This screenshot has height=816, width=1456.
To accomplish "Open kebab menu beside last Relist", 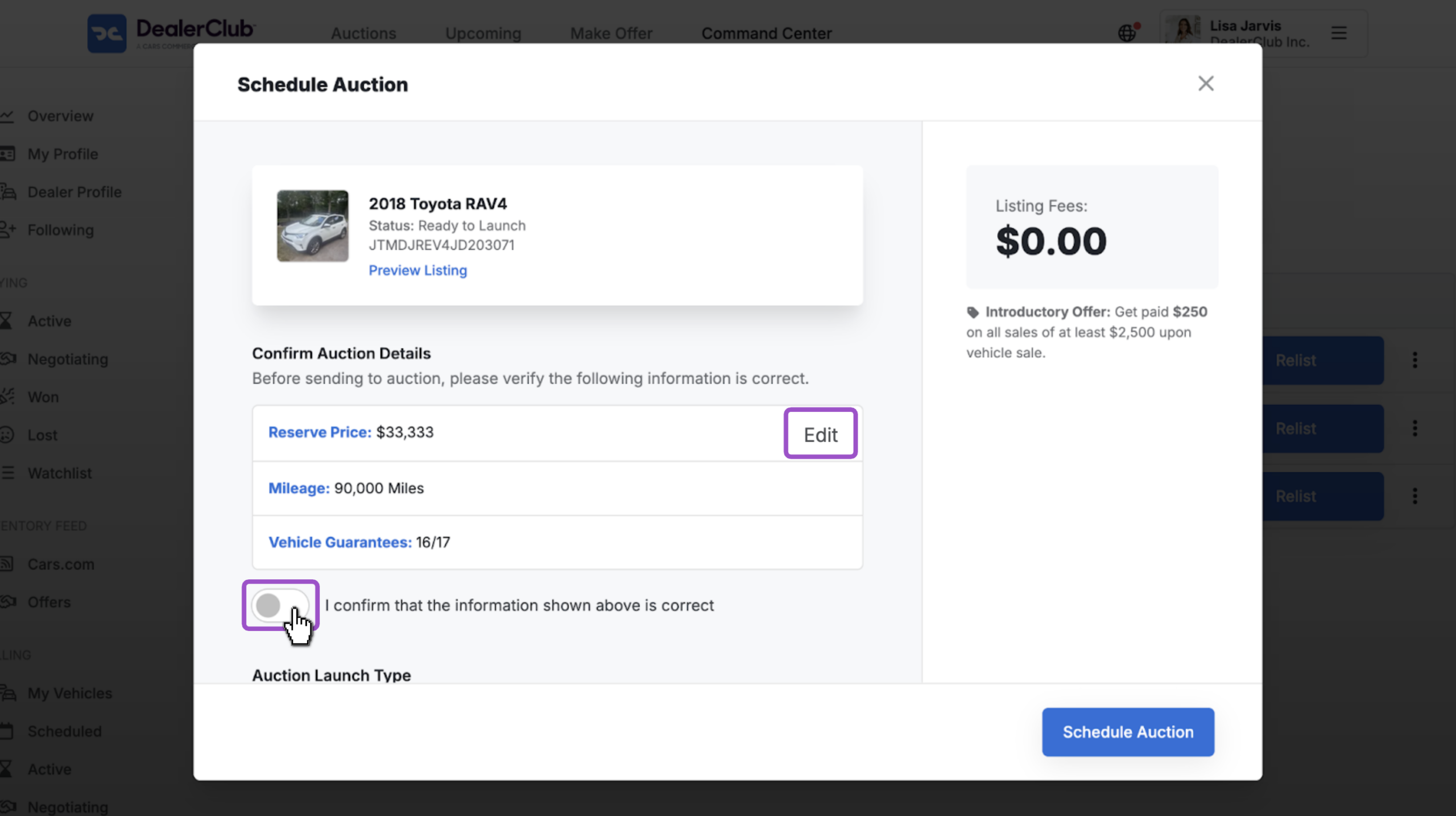I will pyautogui.click(x=1414, y=496).
